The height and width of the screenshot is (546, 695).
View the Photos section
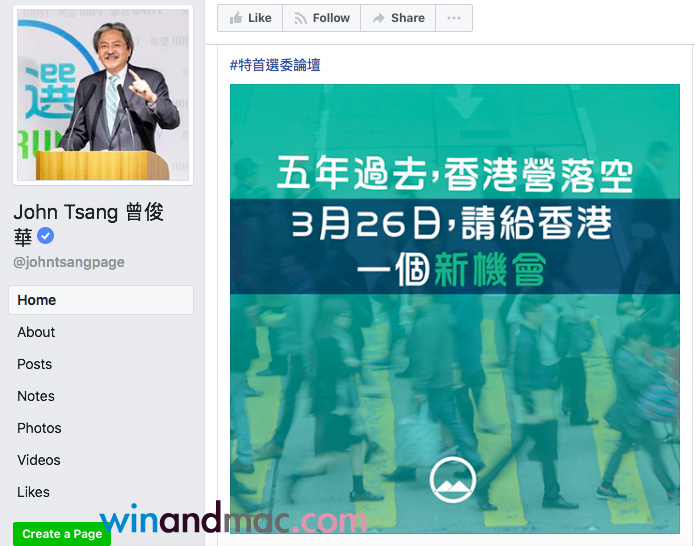39,428
